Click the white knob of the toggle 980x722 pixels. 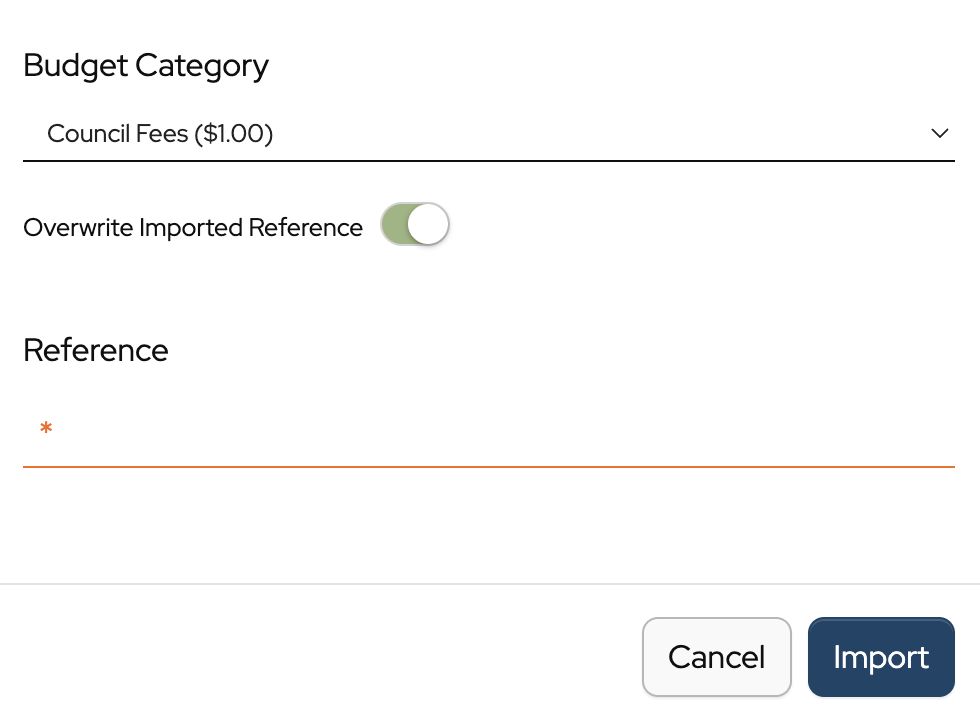[428, 225]
